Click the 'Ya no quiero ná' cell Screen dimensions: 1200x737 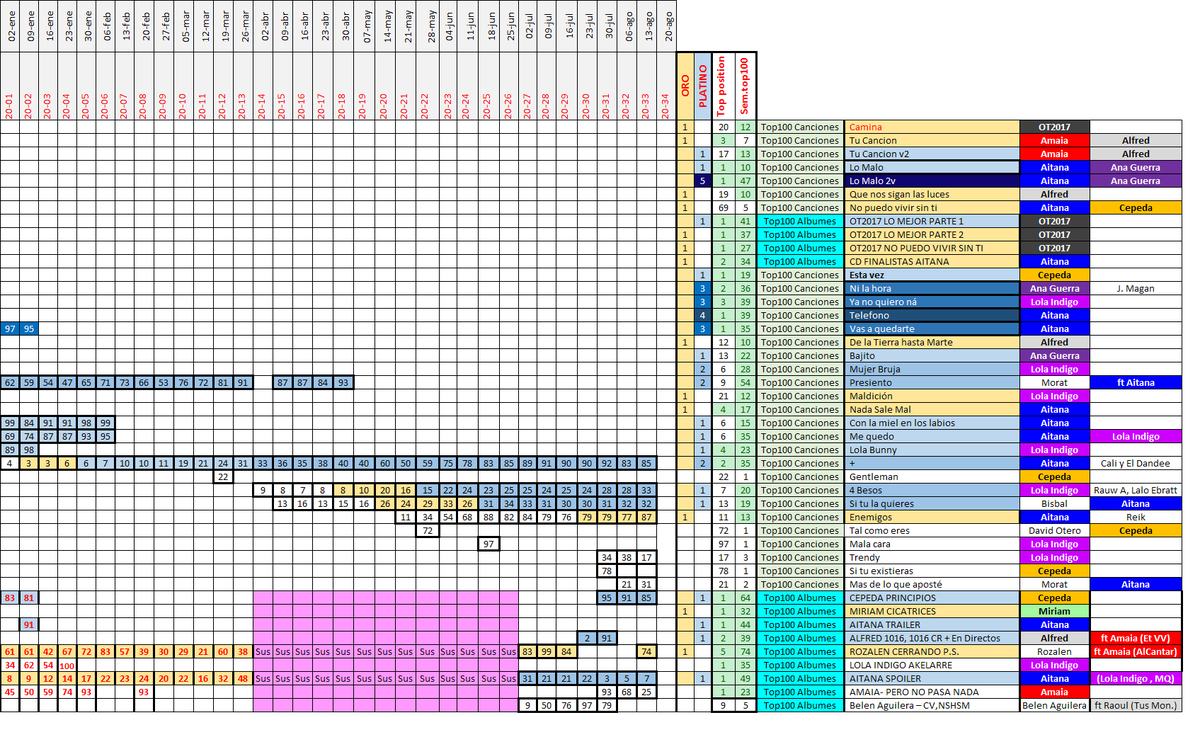click(931, 302)
